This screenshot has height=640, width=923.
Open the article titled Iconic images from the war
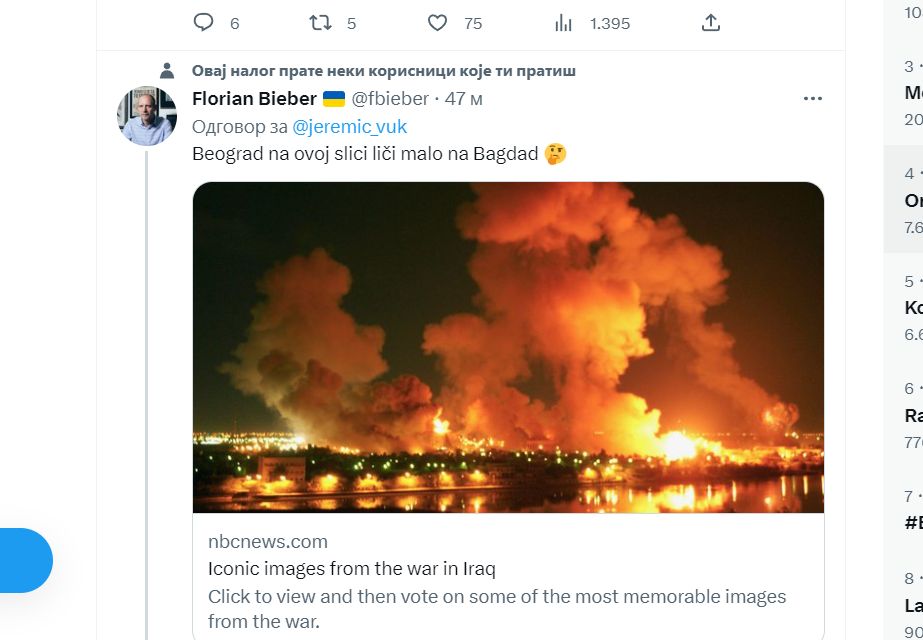[352, 570]
